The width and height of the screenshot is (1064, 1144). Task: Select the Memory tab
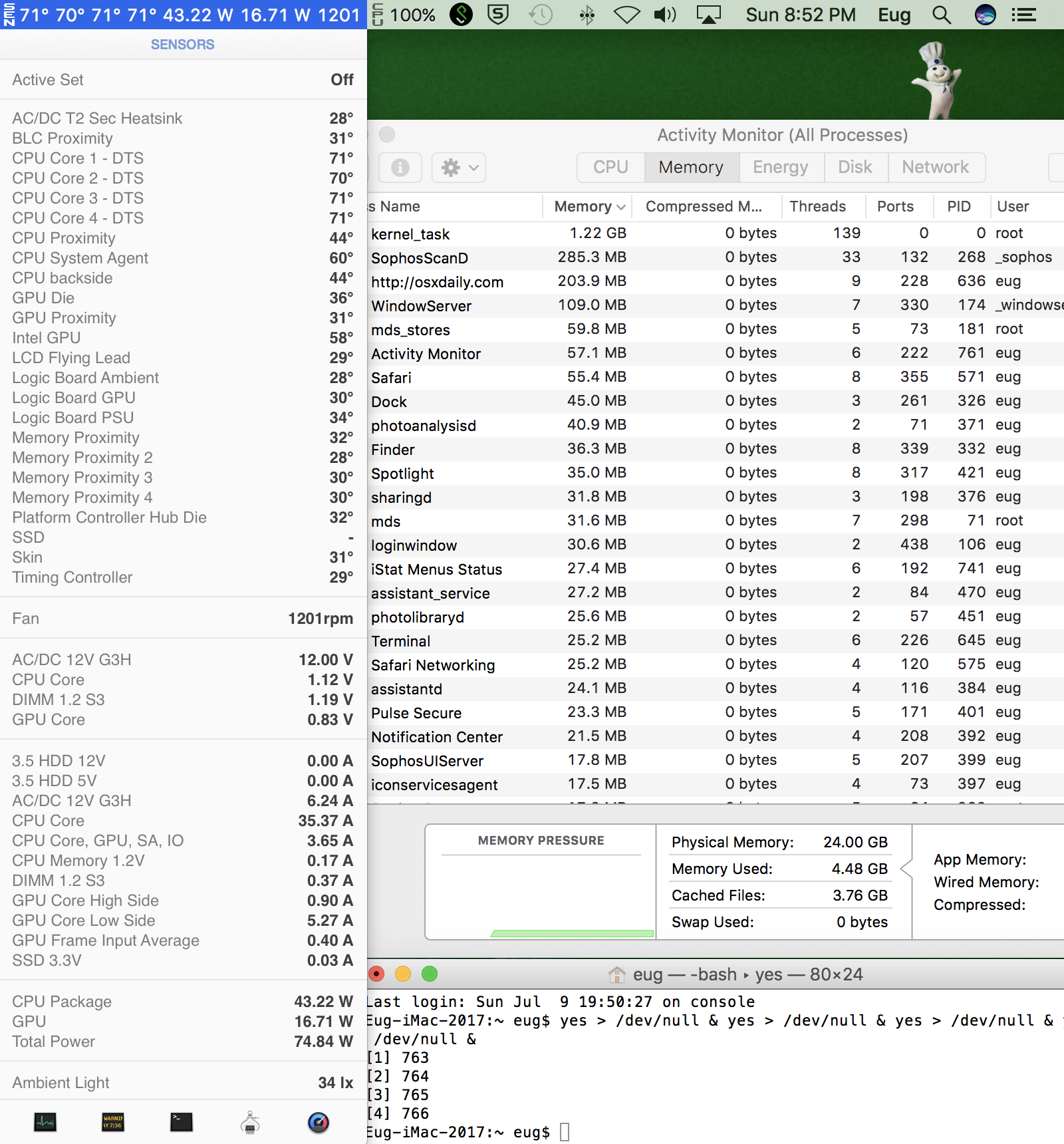691,167
